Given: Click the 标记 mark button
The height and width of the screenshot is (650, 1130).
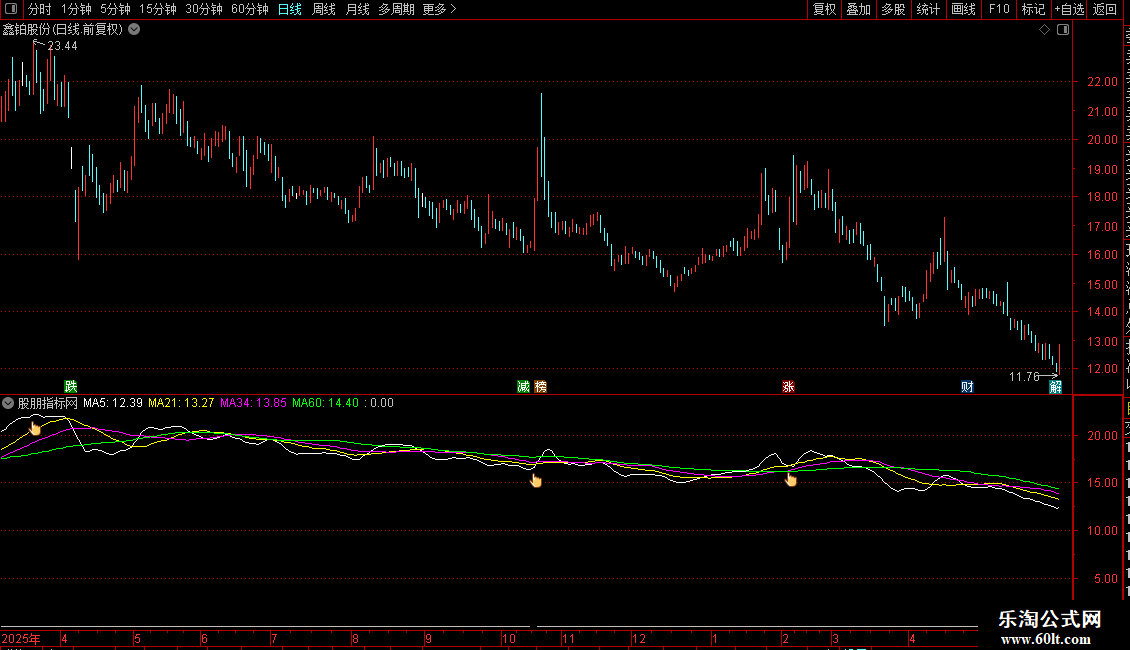Looking at the screenshot, I should point(1033,9).
